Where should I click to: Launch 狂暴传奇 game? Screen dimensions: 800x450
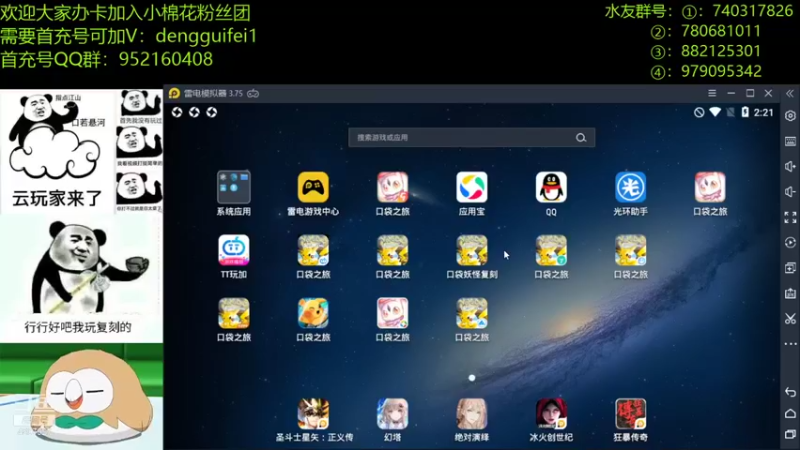pyautogui.click(x=631, y=414)
